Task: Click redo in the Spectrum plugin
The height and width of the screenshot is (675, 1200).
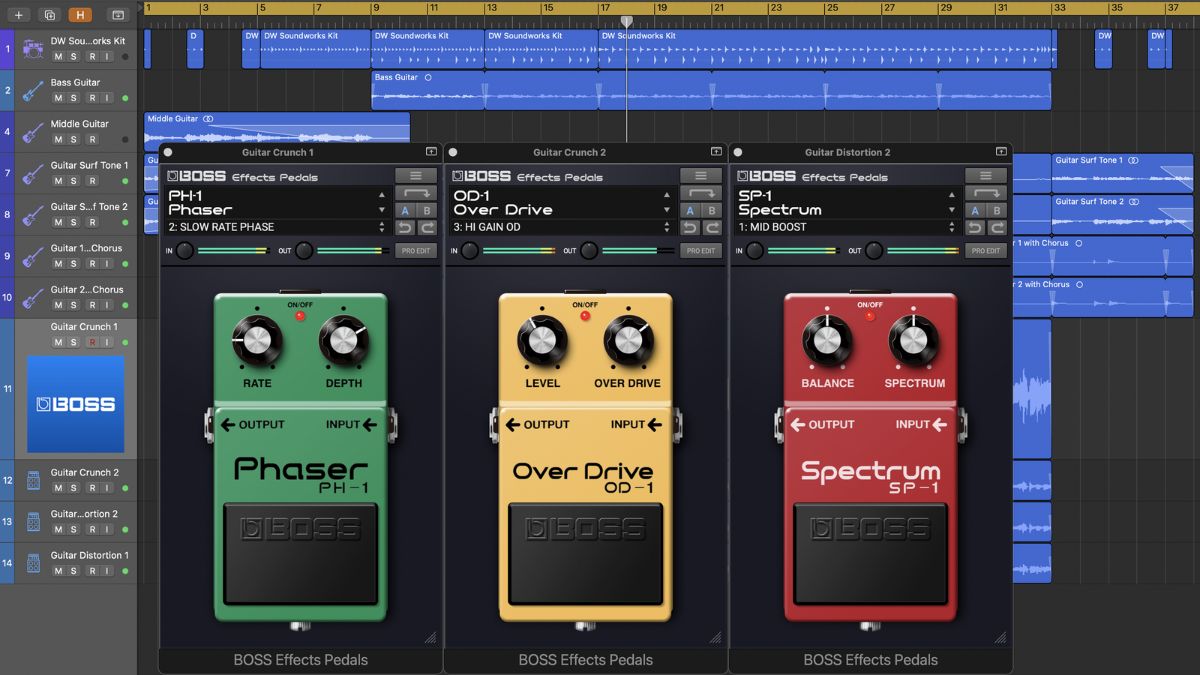Action: tap(997, 228)
